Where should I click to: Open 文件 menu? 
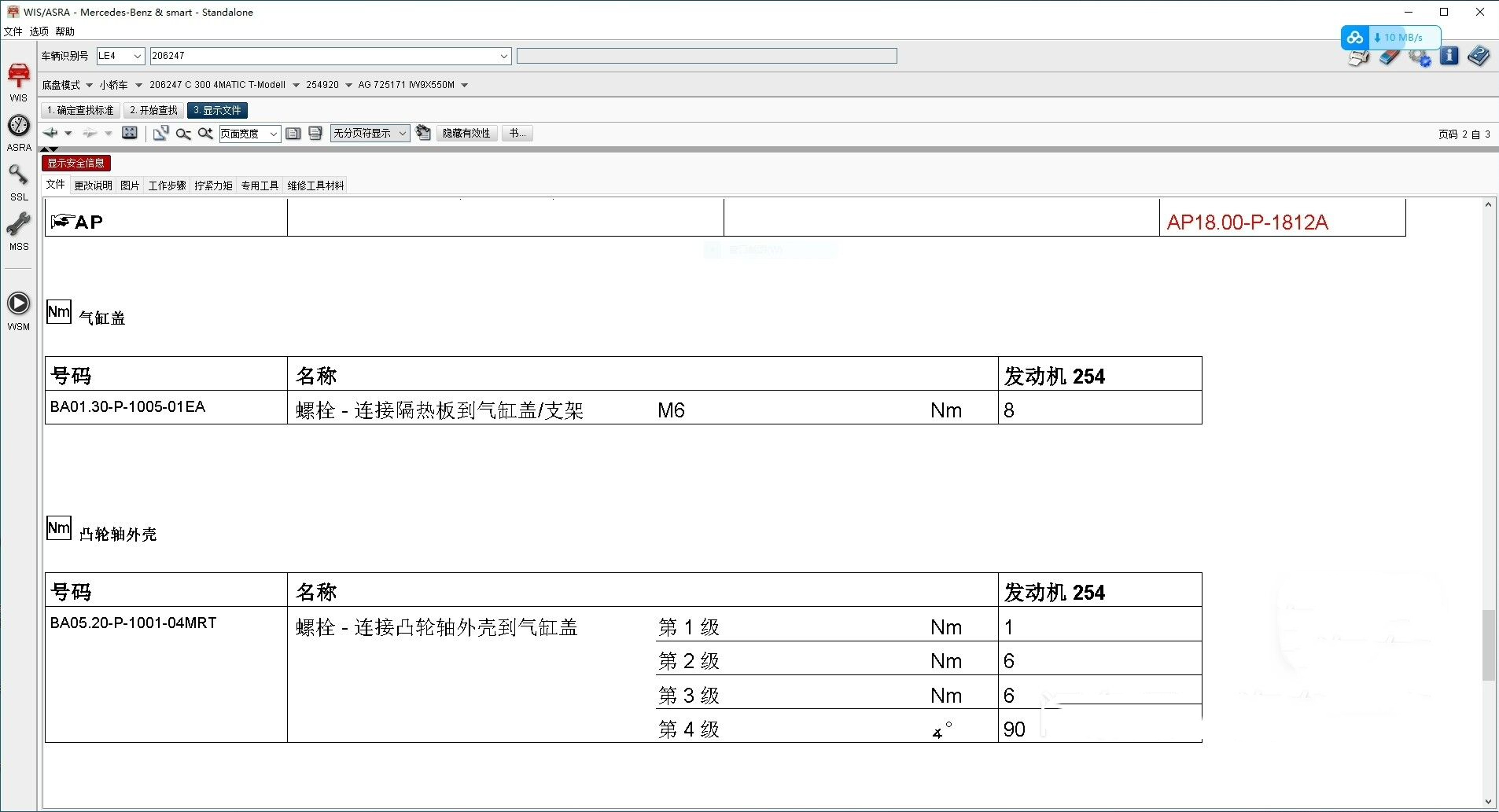[x=13, y=31]
